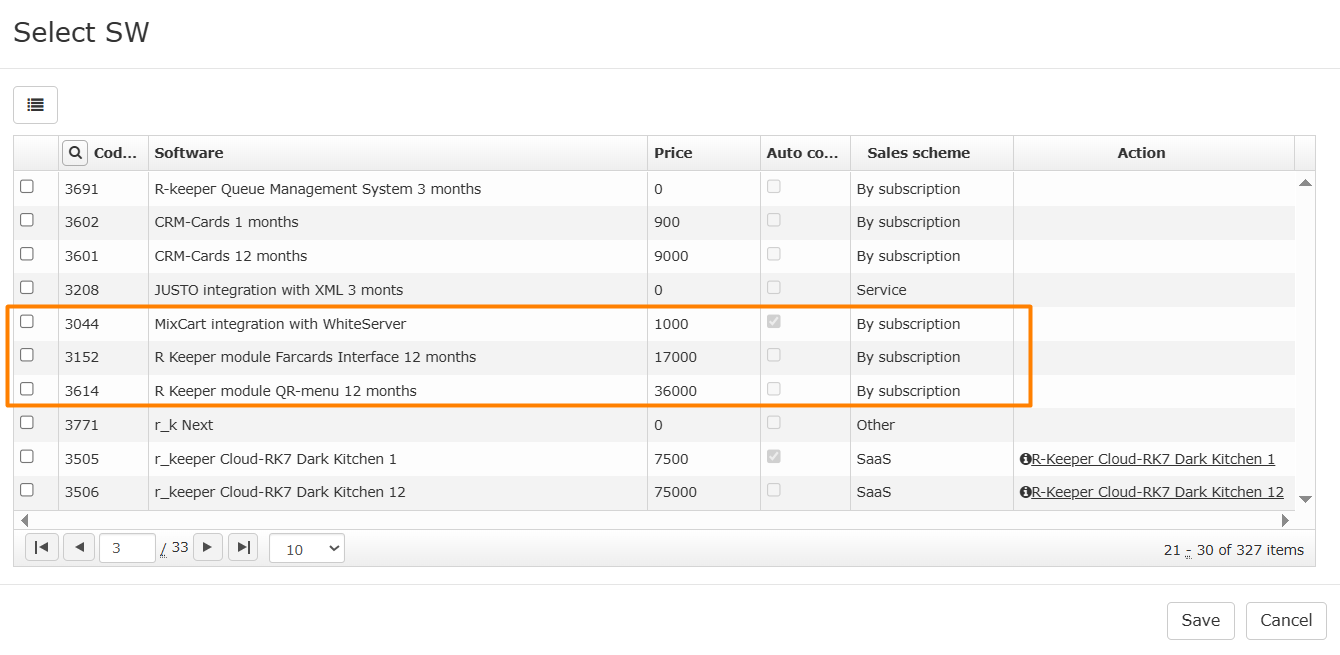
Task: Open R-Keeper Cloud-RK7 Dark Kitchen 12 link
Action: click(x=1157, y=492)
